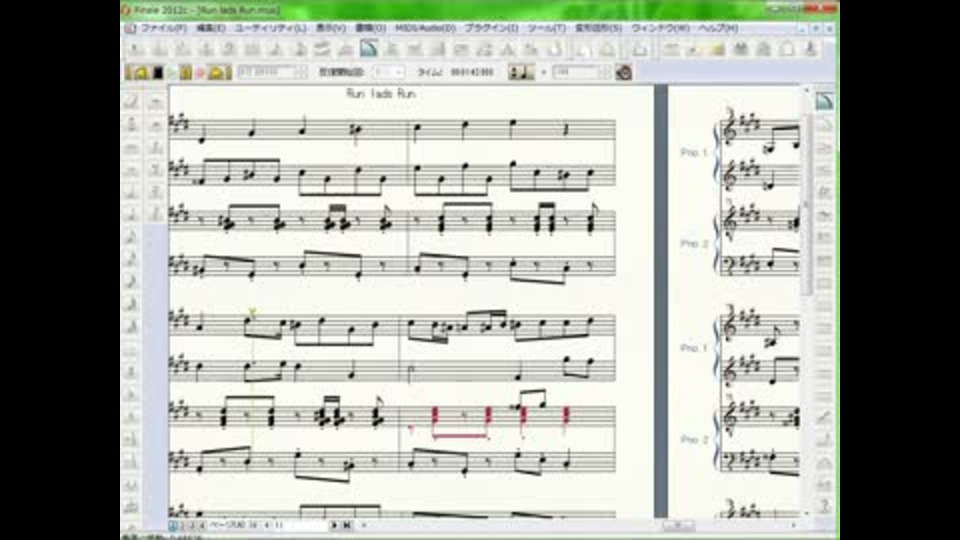Select the Page Layout tool

pos(555,49)
